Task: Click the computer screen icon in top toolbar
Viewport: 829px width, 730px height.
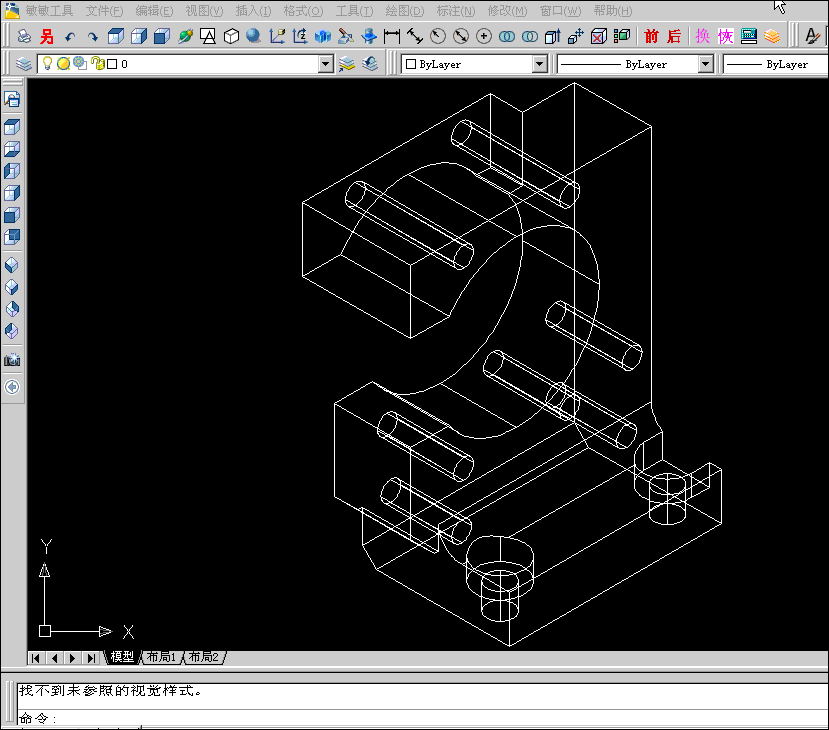Action: (x=749, y=36)
